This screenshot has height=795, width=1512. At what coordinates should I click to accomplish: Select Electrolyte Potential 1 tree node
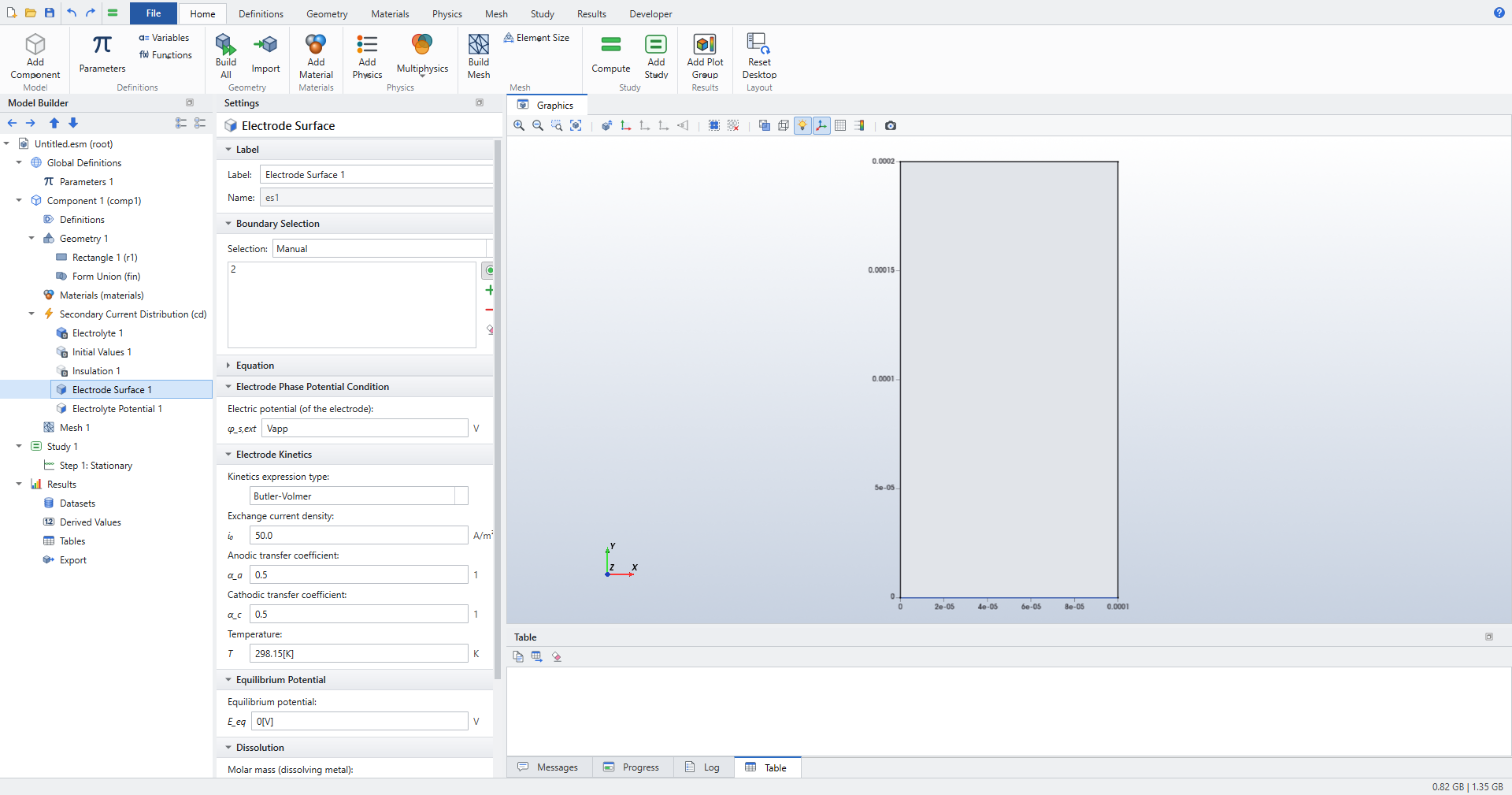[x=117, y=408]
